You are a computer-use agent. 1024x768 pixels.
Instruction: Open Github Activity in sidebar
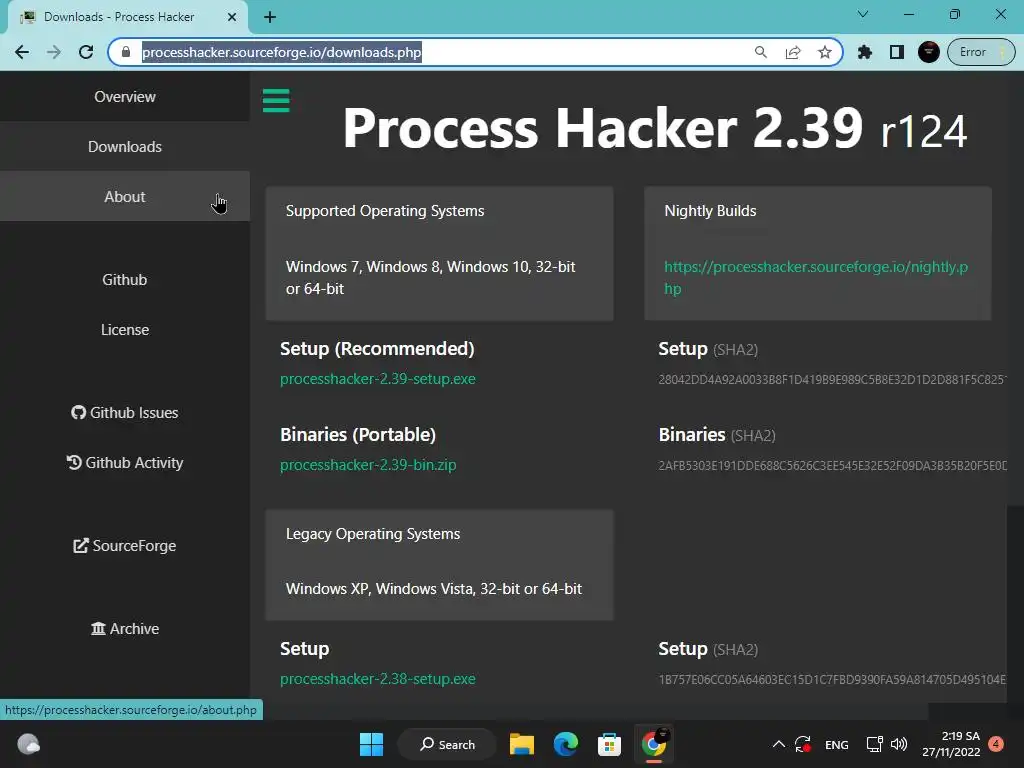[125, 463]
